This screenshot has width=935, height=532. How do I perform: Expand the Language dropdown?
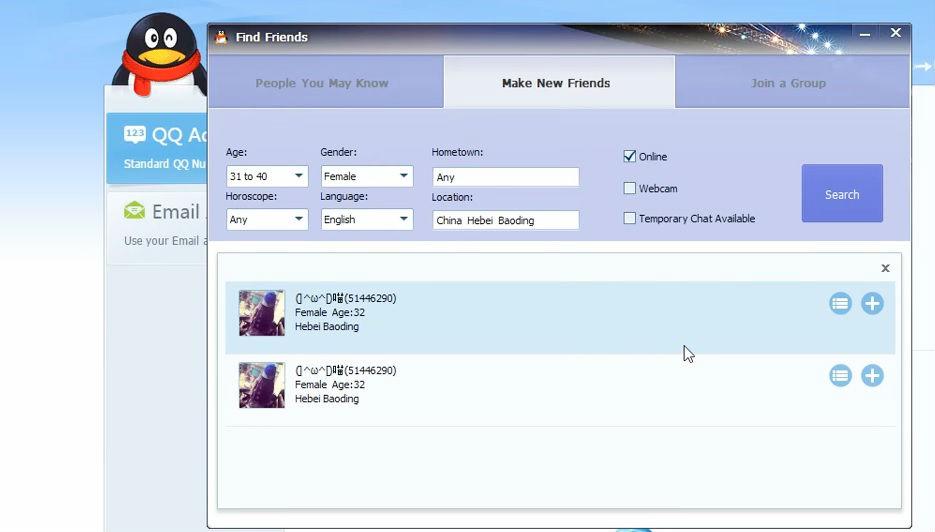tap(366, 219)
